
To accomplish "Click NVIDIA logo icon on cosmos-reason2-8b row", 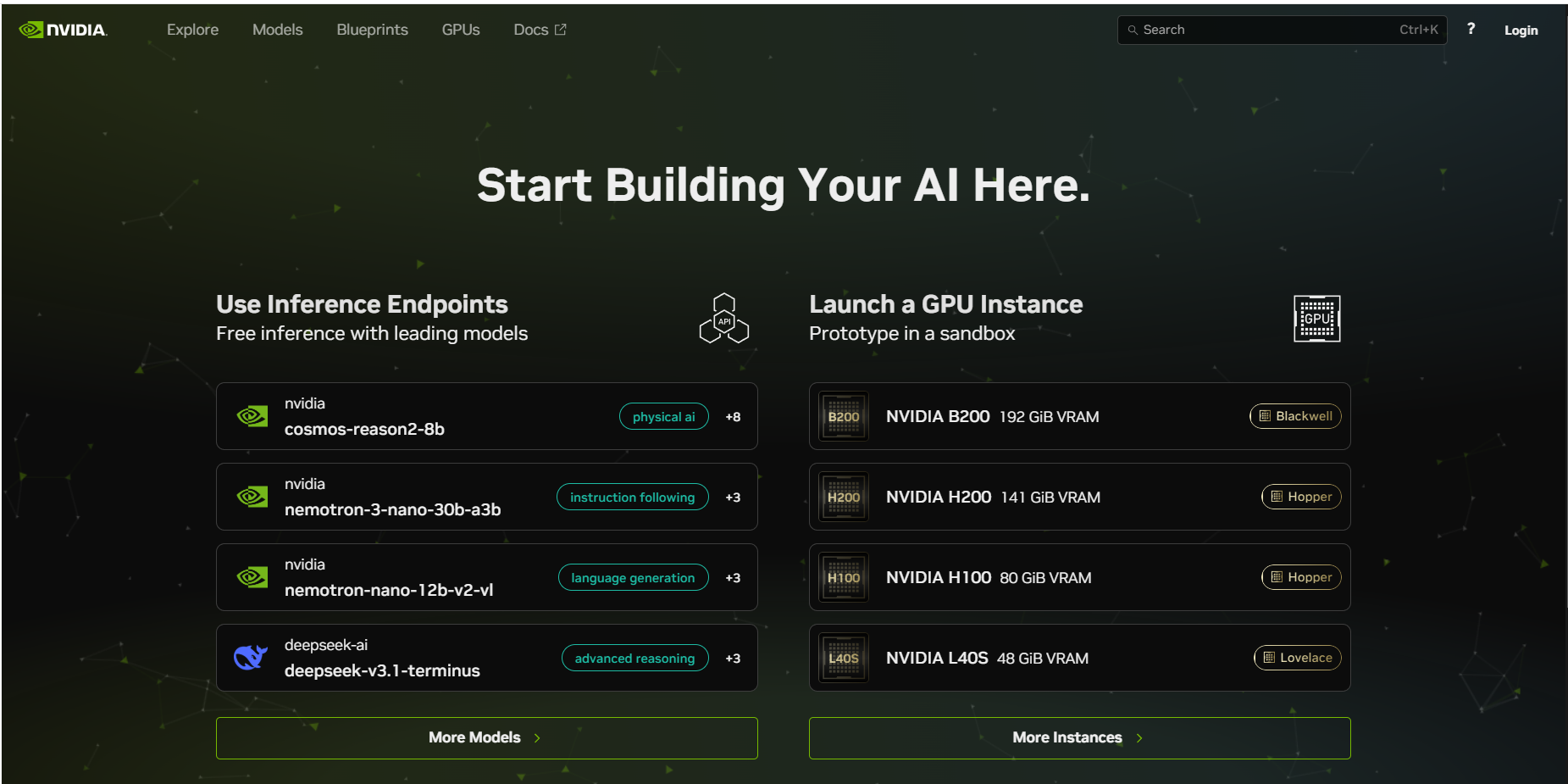I will [252, 416].
